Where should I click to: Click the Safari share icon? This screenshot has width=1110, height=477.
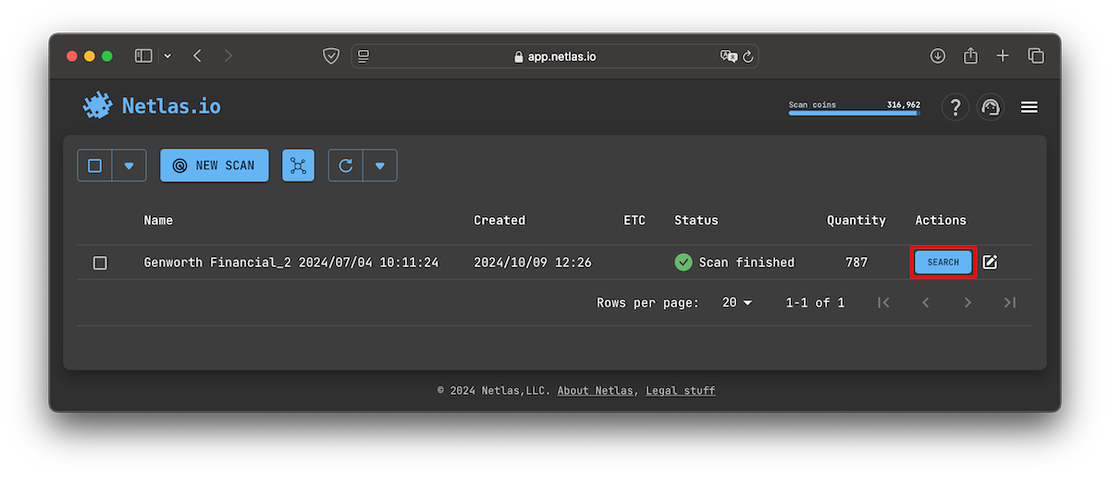click(971, 55)
